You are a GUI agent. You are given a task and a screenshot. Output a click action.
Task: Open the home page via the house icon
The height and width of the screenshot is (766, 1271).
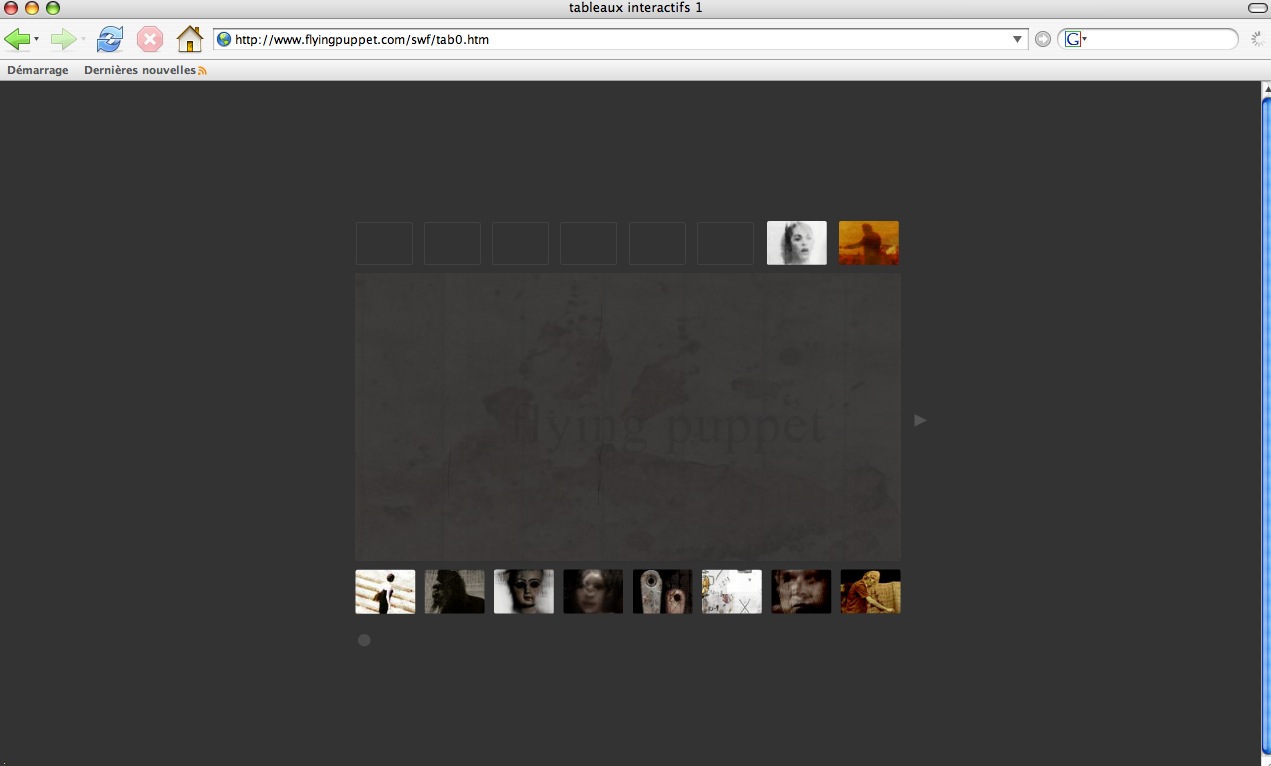coord(190,39)
